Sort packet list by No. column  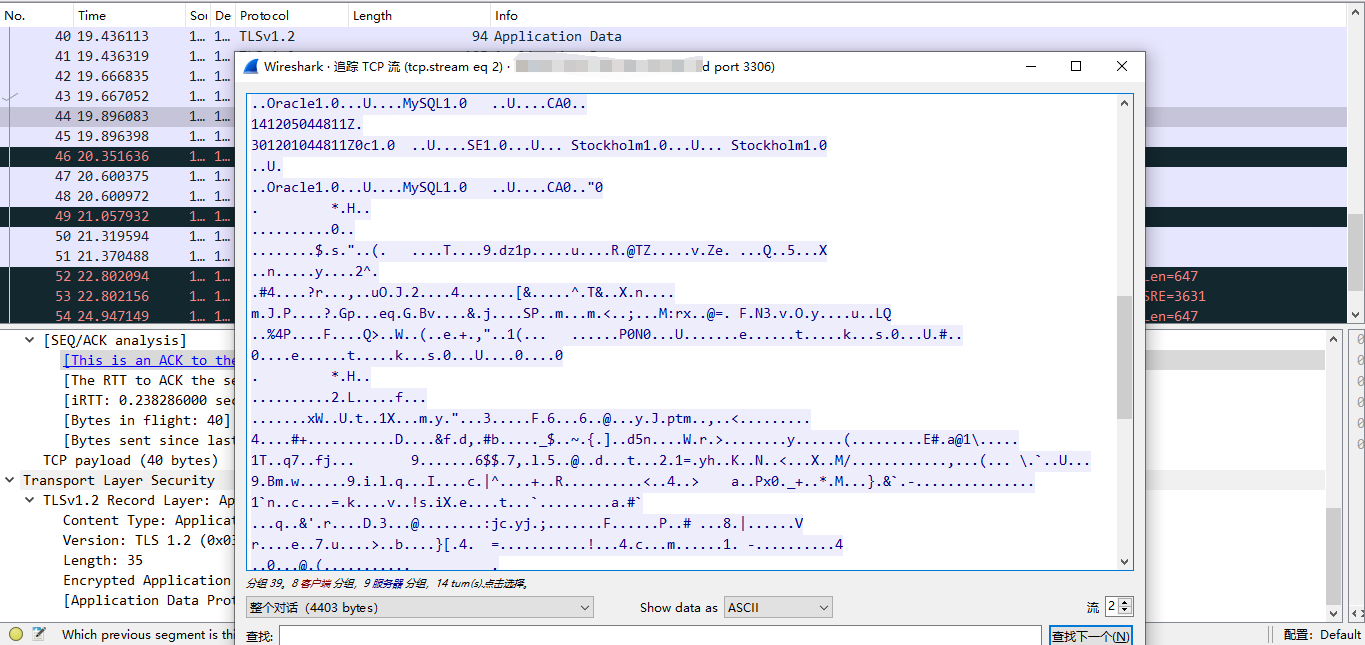[x=37, y=15]
